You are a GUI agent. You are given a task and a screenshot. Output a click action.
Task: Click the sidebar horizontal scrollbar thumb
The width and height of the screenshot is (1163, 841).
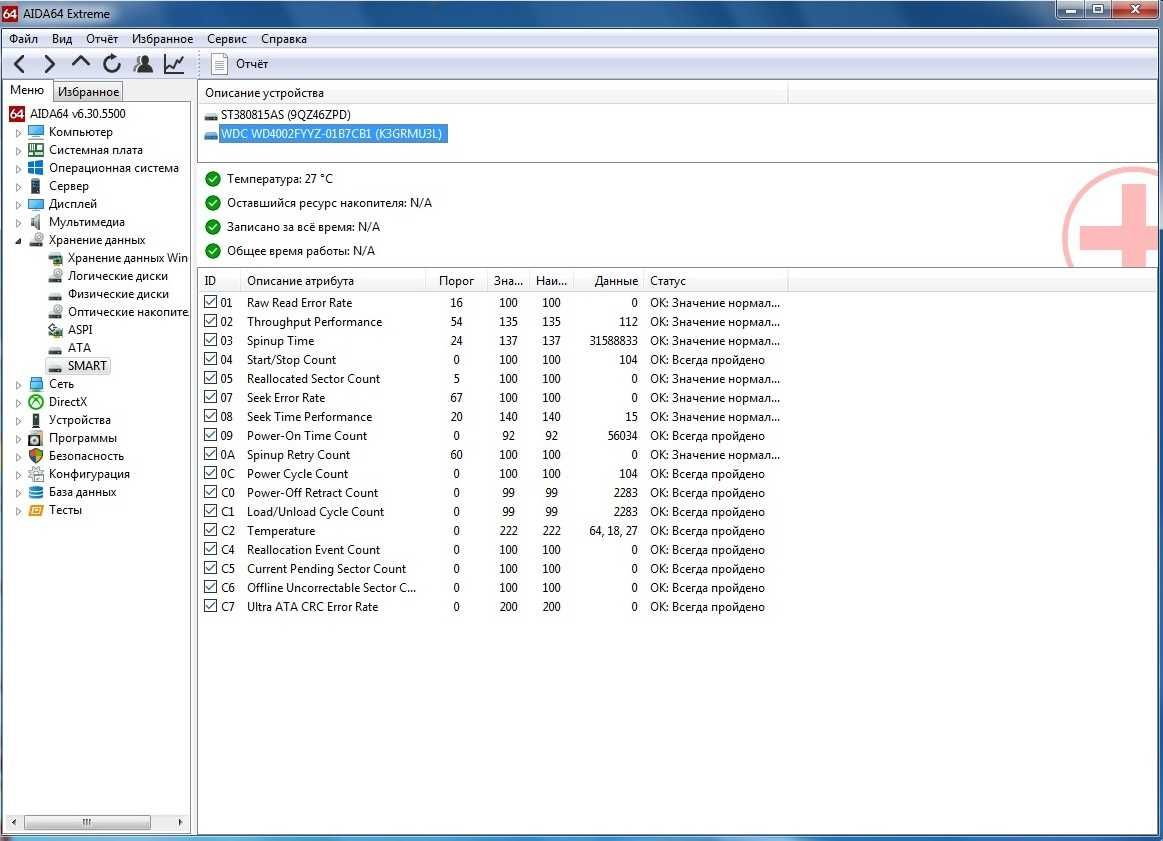click(87, 822)
